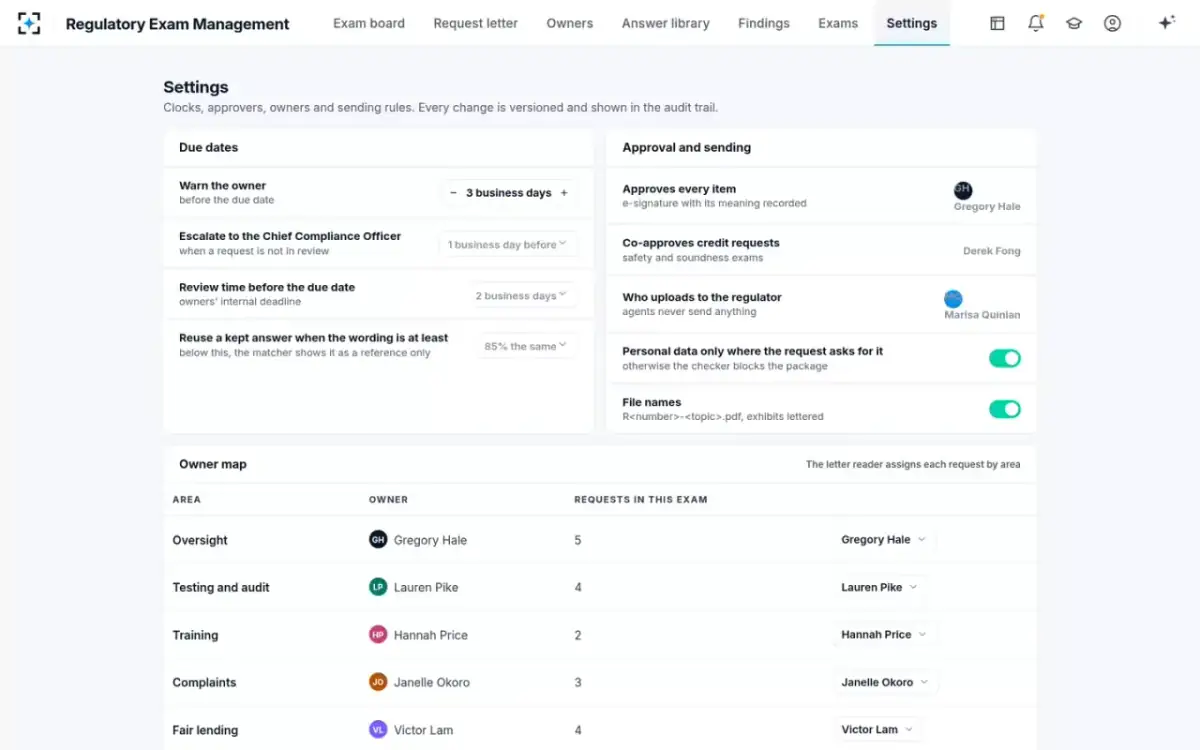The width and height of the screenshot is (1200, 750).
Task: Click the LP avatar in Testing and audit row
Action: tap(378, 587)
